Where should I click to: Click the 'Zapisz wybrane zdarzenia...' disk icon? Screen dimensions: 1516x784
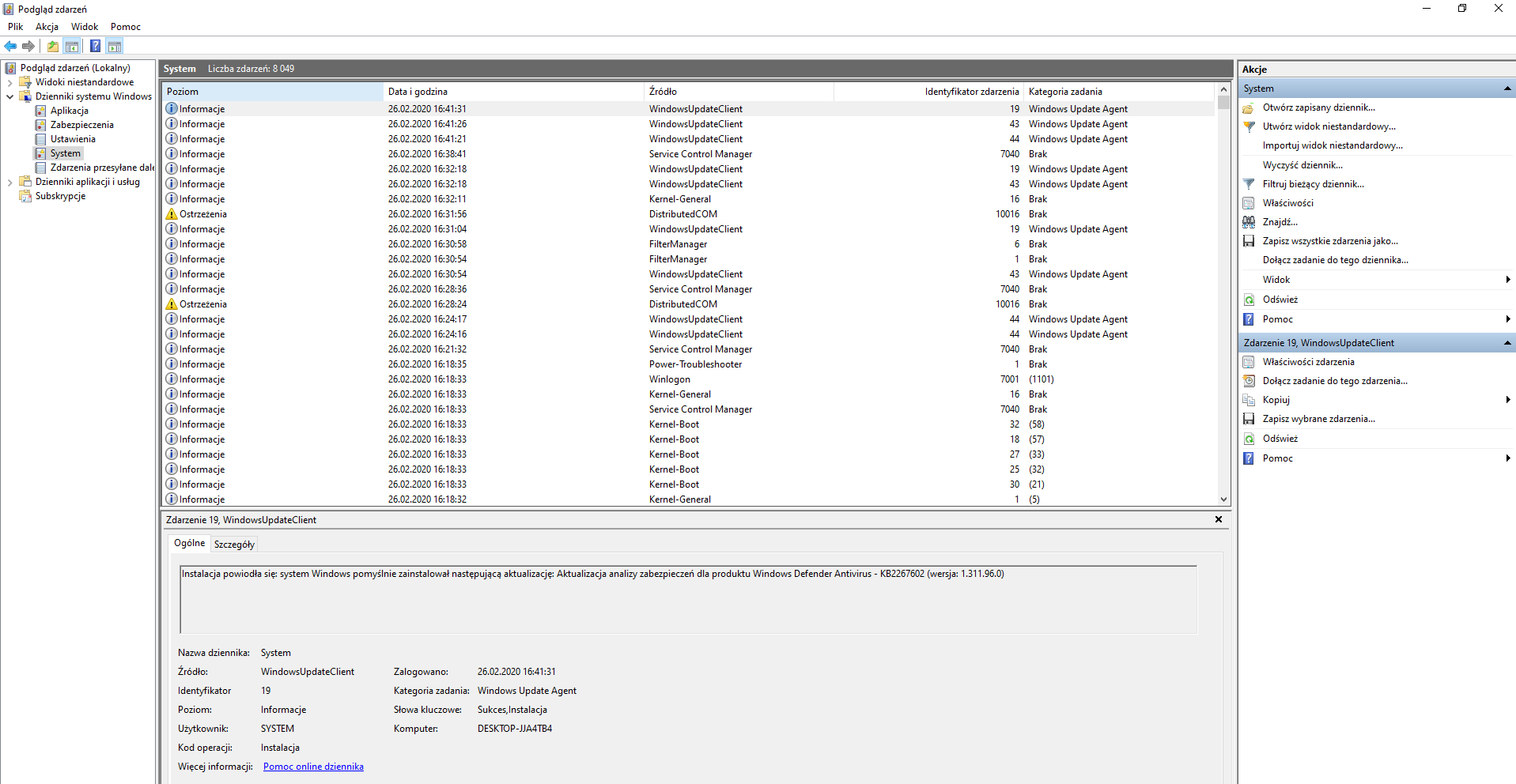coord(1249,419)
